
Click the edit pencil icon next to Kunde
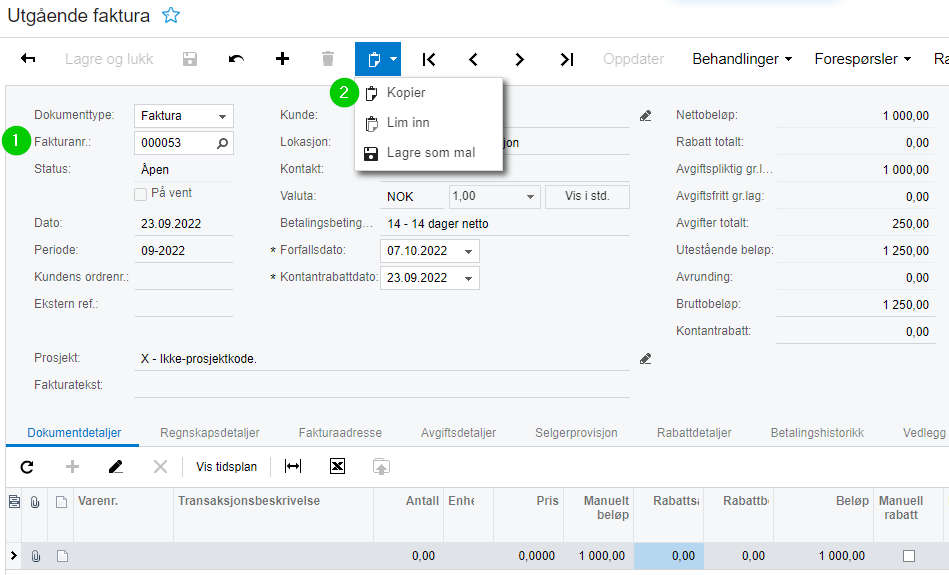coord(646,116)
